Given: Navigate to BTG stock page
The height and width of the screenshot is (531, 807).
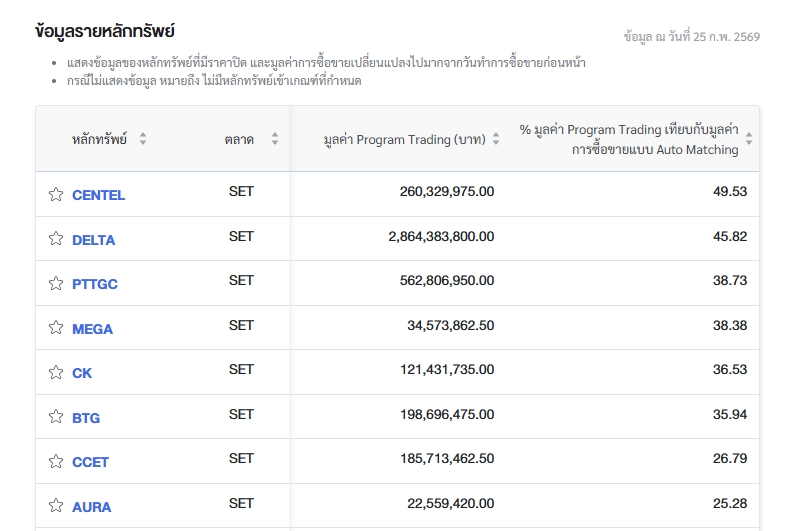Looking at the screenshot, I should click(86, 418).
